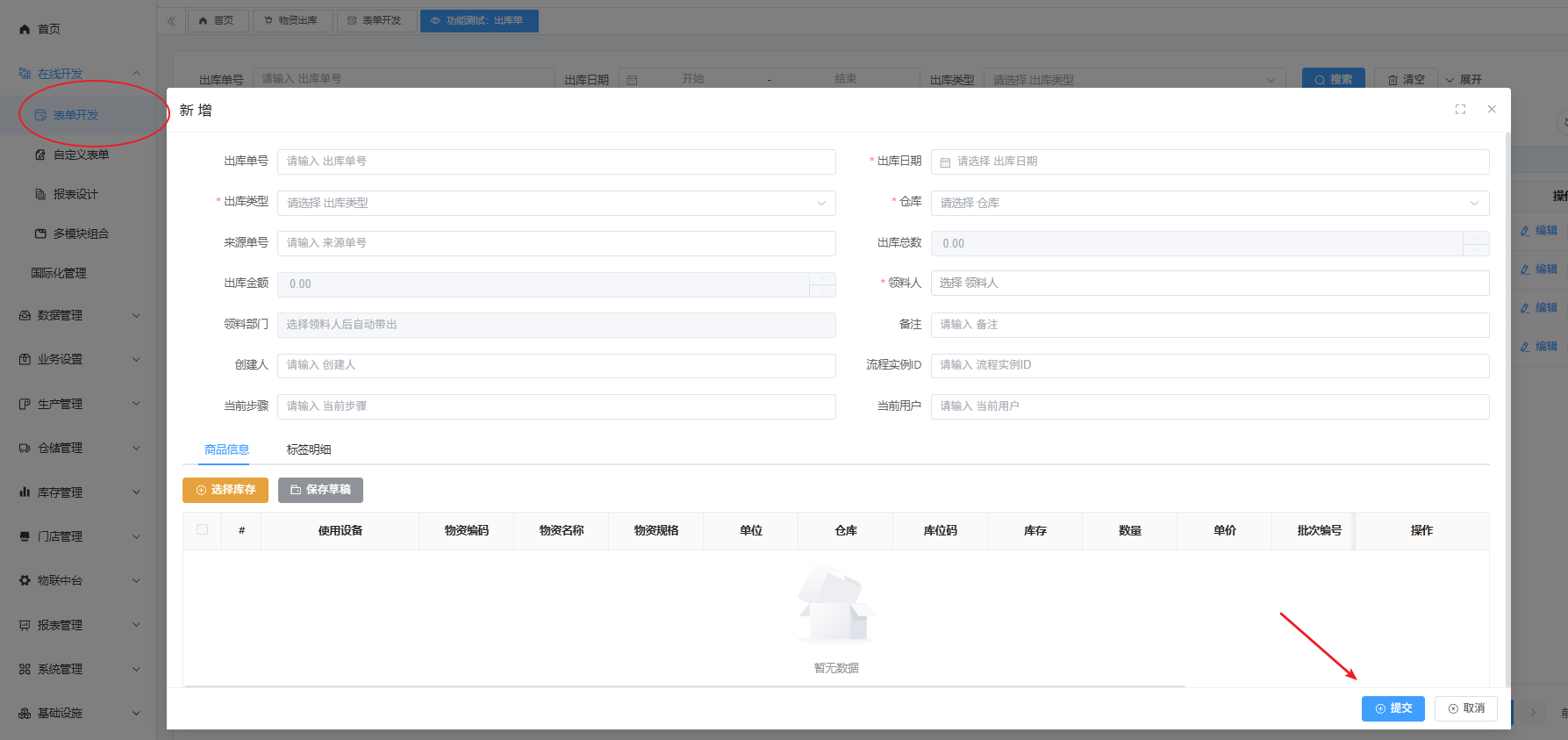Open the 物资出库 page tab

pyautogui.click(x=292, y=20)
